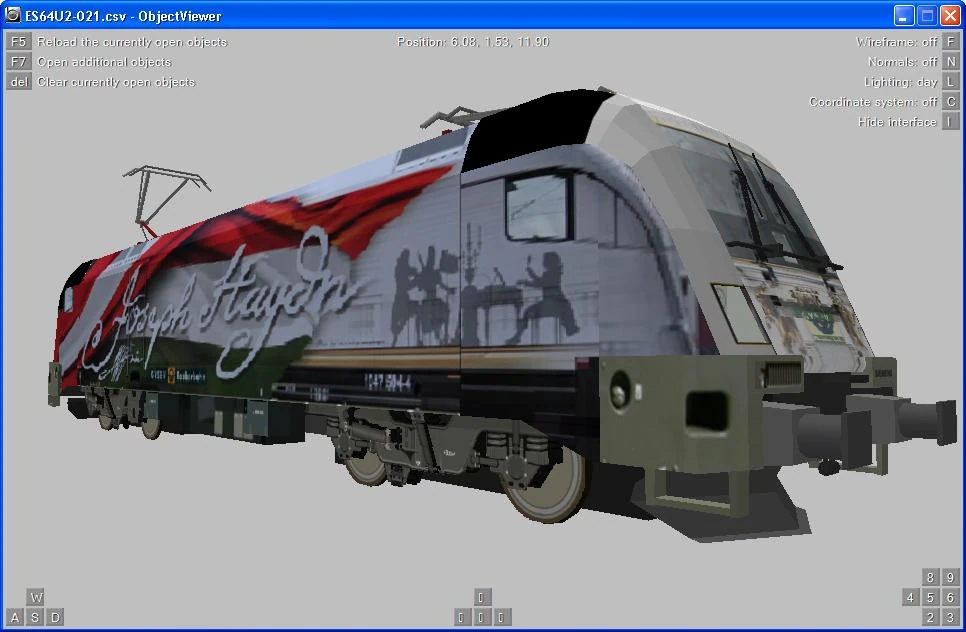Screen dimensions: 966x632
Task: Click the 'Wireframe: off' label
Action: (x=896, y=42)
